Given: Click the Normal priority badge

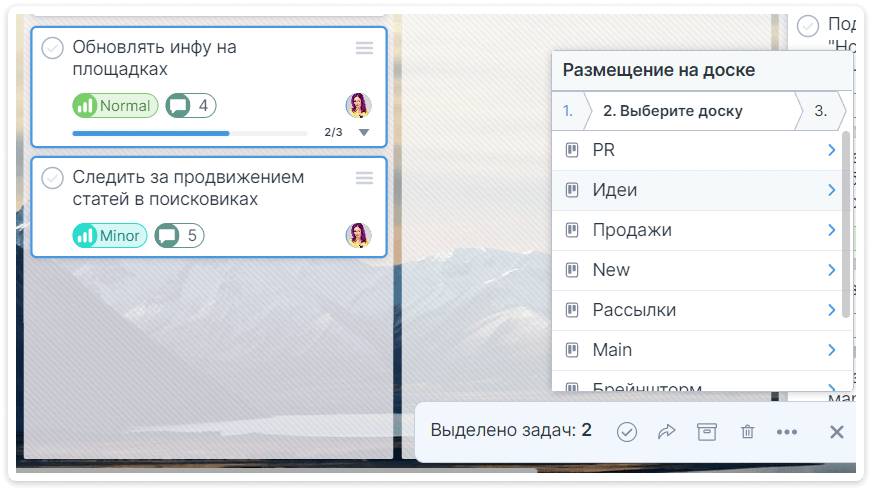Looking at the screenshot, I should 115,106.
